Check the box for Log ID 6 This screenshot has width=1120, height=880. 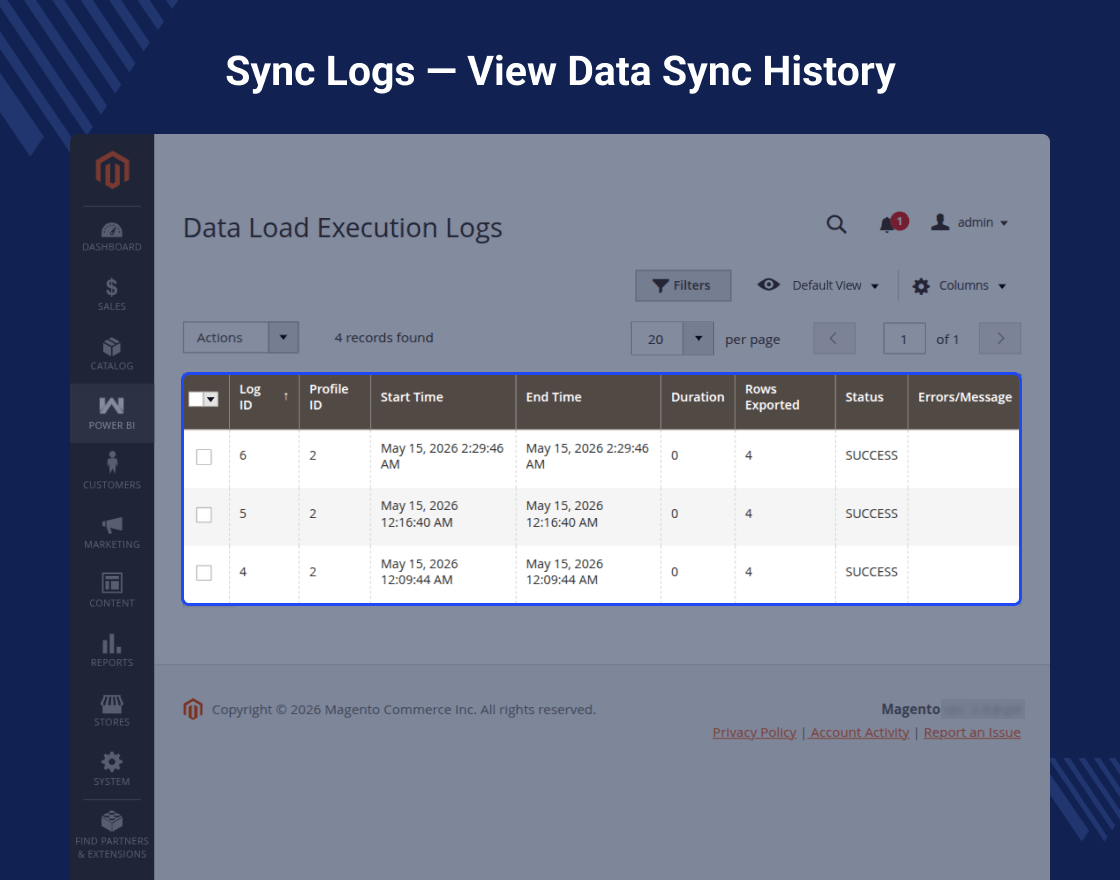coord(204,456)
